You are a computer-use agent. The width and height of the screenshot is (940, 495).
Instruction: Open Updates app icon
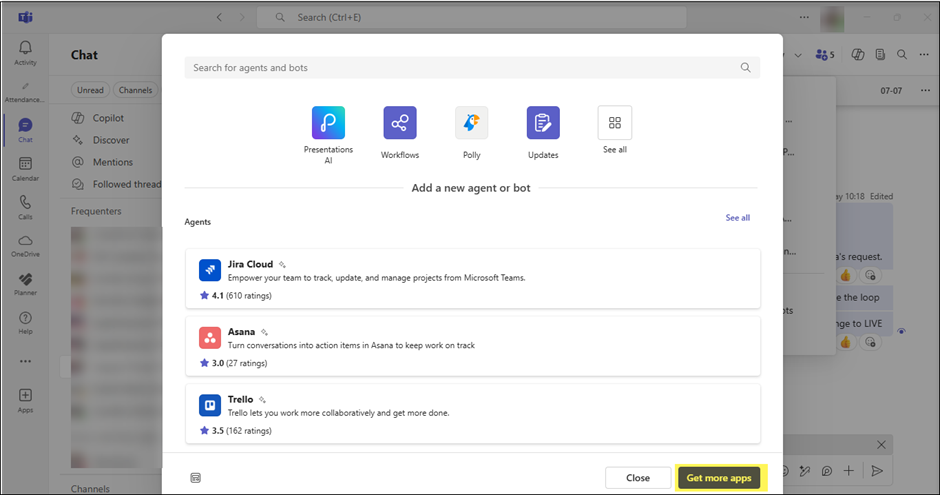point(543,123)
